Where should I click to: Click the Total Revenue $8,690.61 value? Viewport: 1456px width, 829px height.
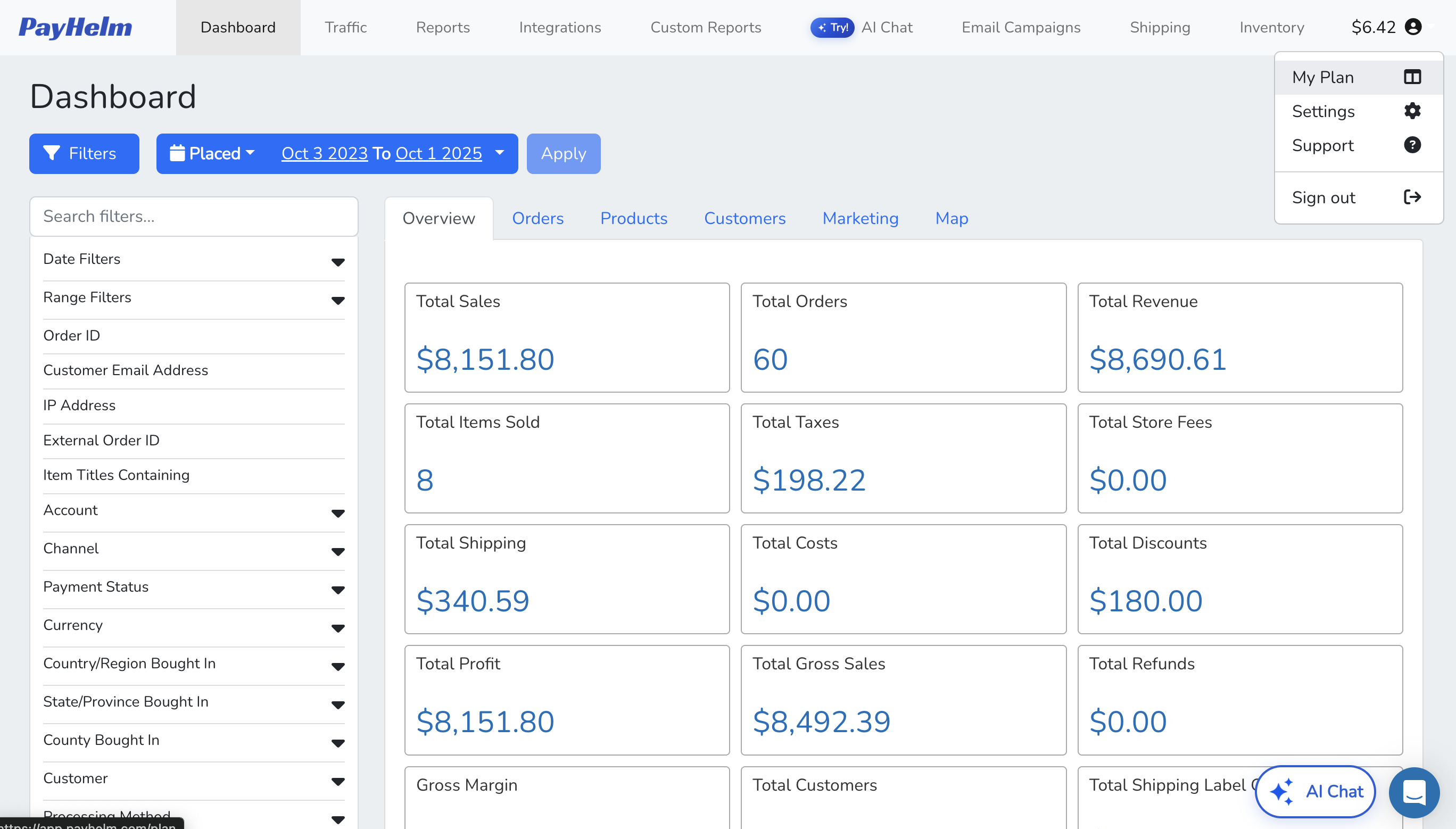pyautogui.click(x=1157, y=359)
